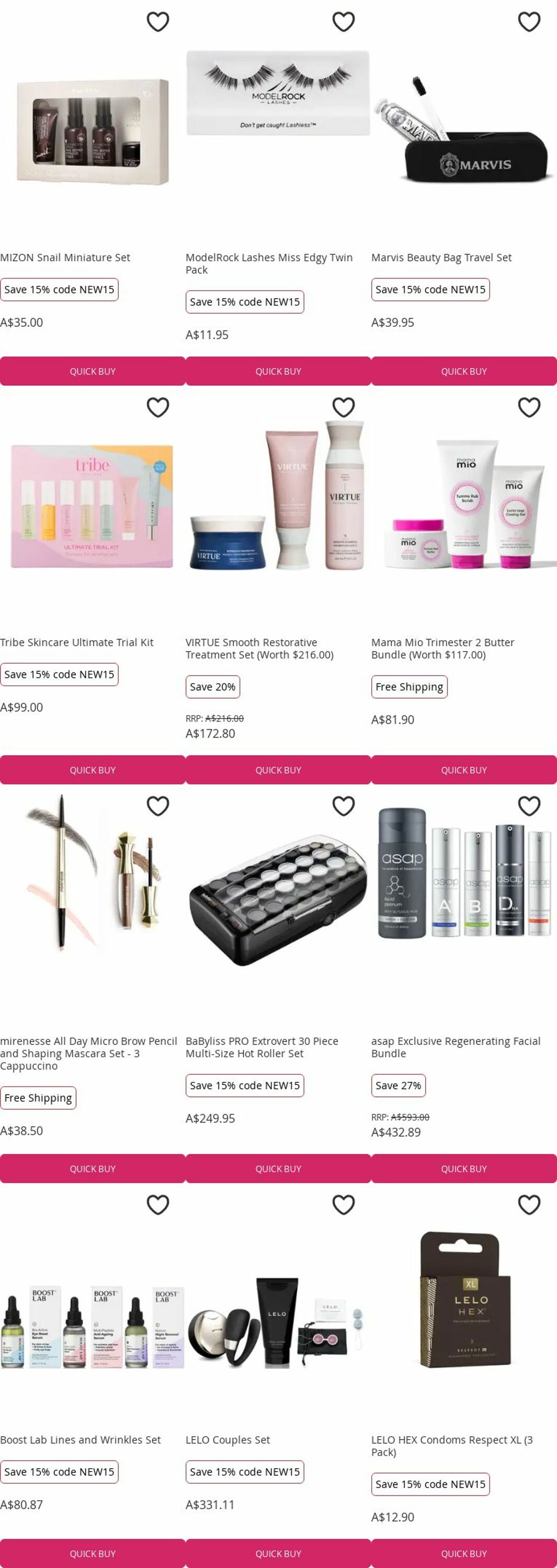
Task: Heart the Boost Lab Lines and Wrinkles Set
Action: (x=158, y=1205)
